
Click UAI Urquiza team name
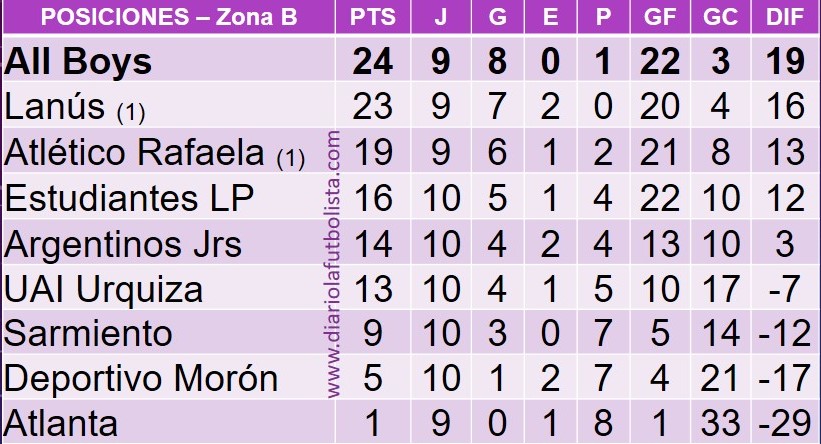pyautogui.click(x=103, y=289)
